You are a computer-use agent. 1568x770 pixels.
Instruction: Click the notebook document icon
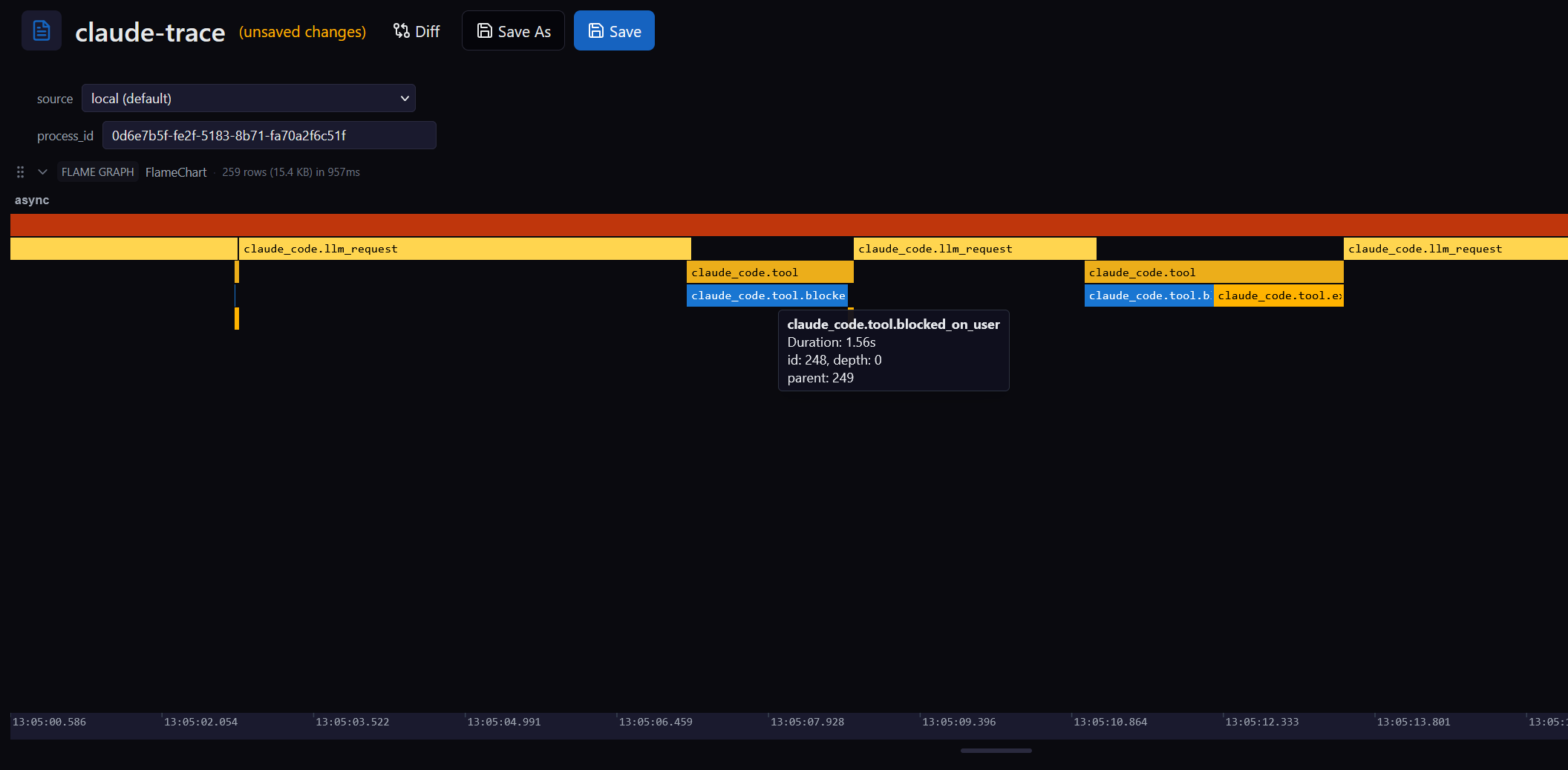coord(42,30)
